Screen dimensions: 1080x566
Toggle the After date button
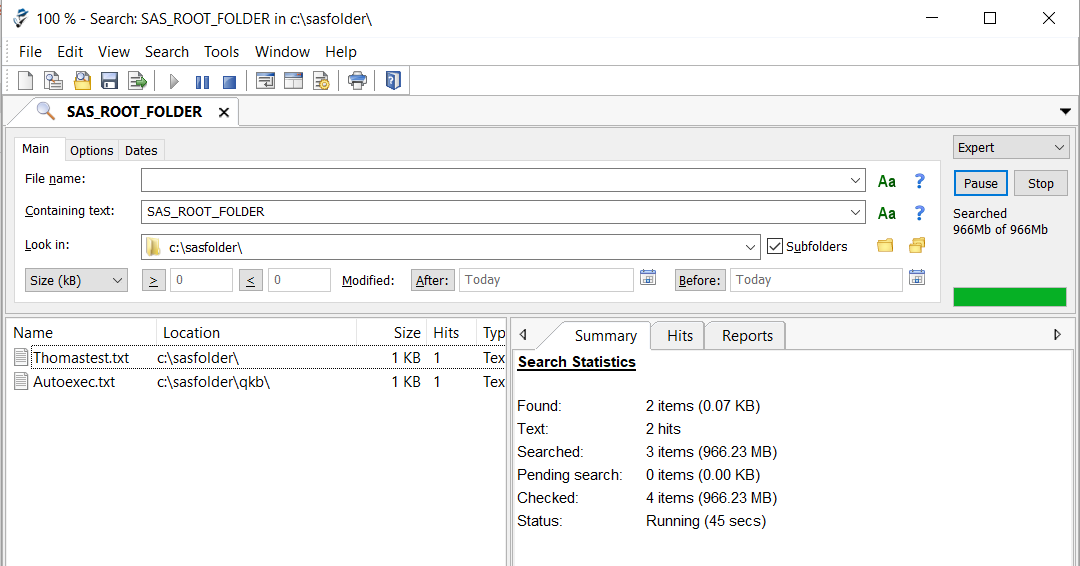(x=432, y=281)
